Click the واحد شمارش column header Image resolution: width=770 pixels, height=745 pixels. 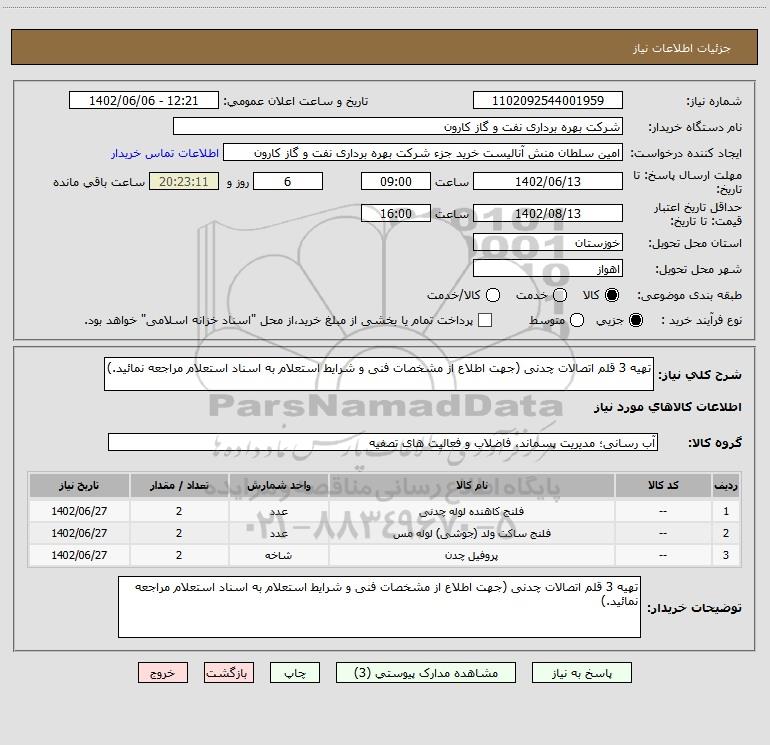point(278,485)
